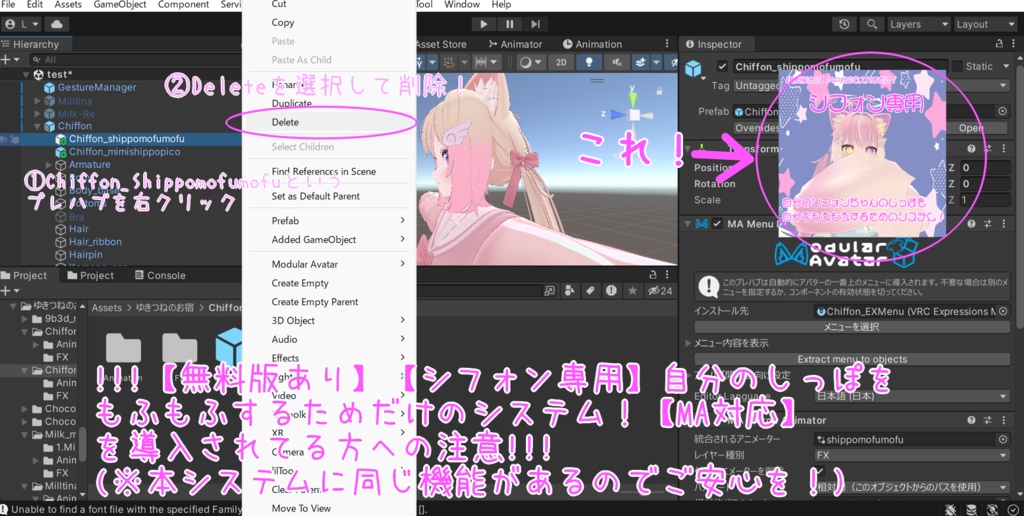
Task: Open the Layers dropdown
Action: pyautogui.click(x=918, y=24)
